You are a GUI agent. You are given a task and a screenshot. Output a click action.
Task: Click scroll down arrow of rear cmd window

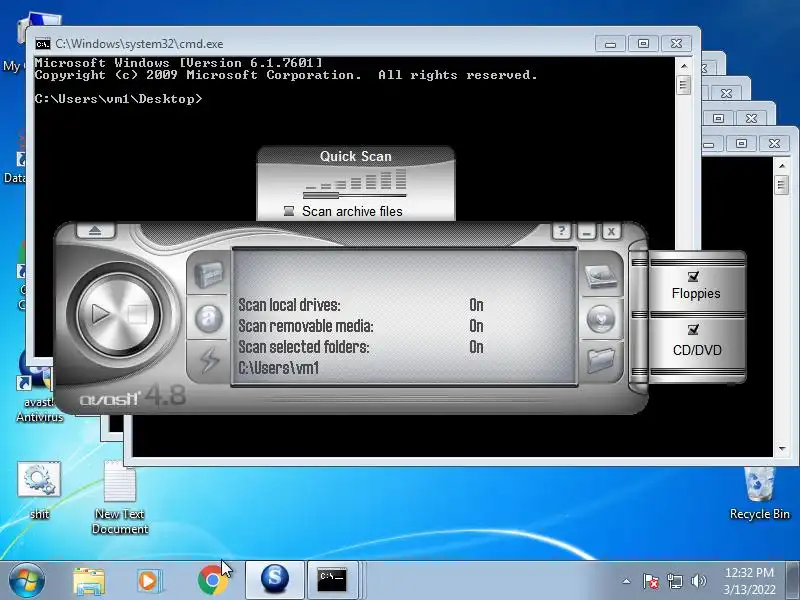click(x=782, y=448)
